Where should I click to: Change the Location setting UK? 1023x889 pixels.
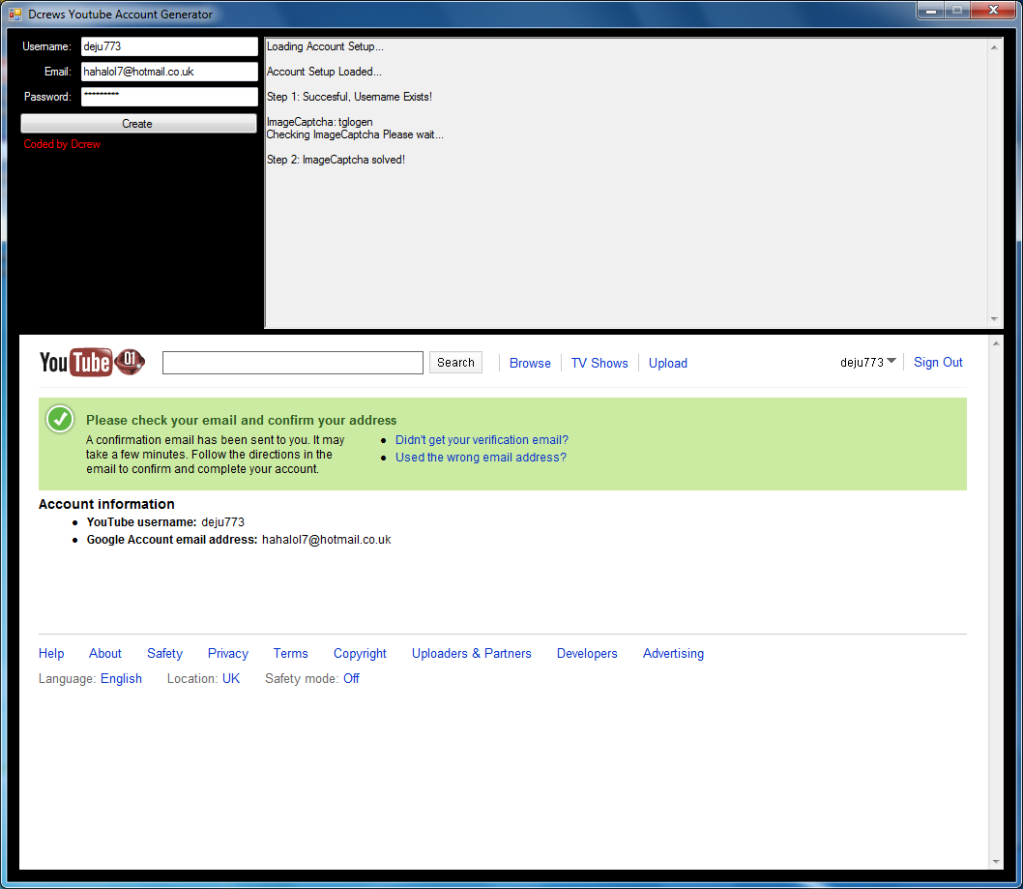pos(231,678)
